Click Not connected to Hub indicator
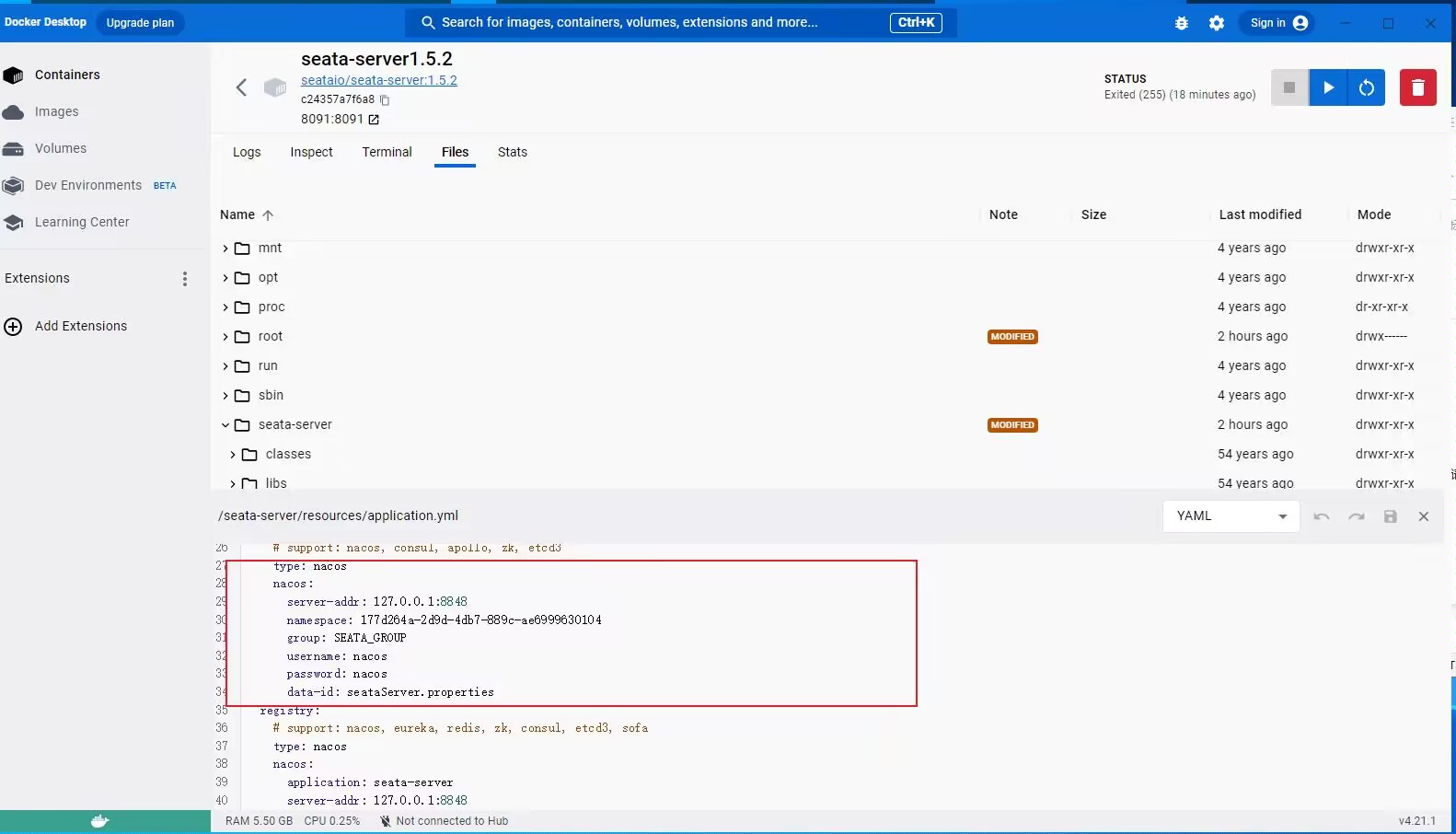The width and height of the screenshot is (1456, 834). 444,821
